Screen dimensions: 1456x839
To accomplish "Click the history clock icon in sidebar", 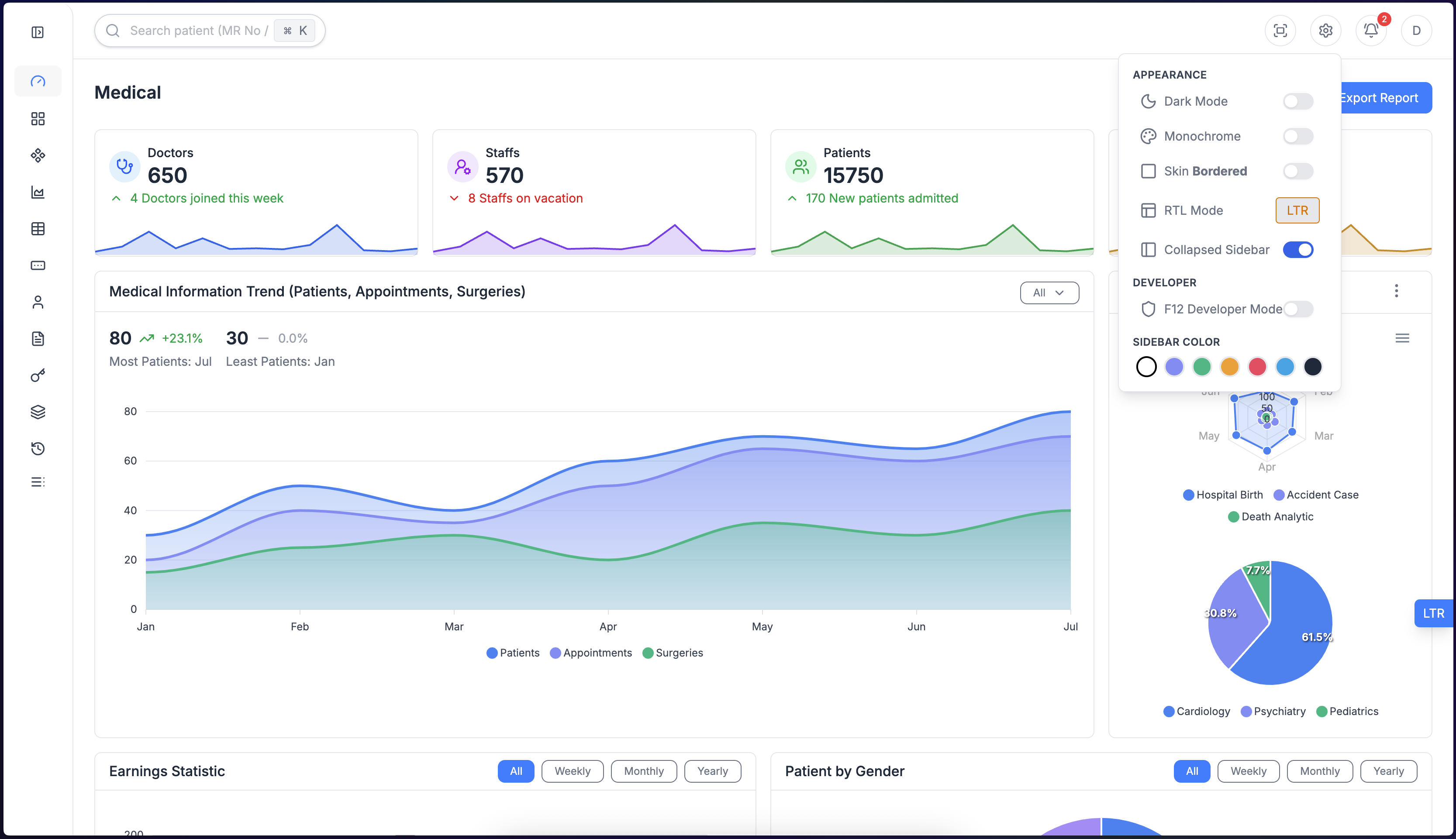I will 38,448.
